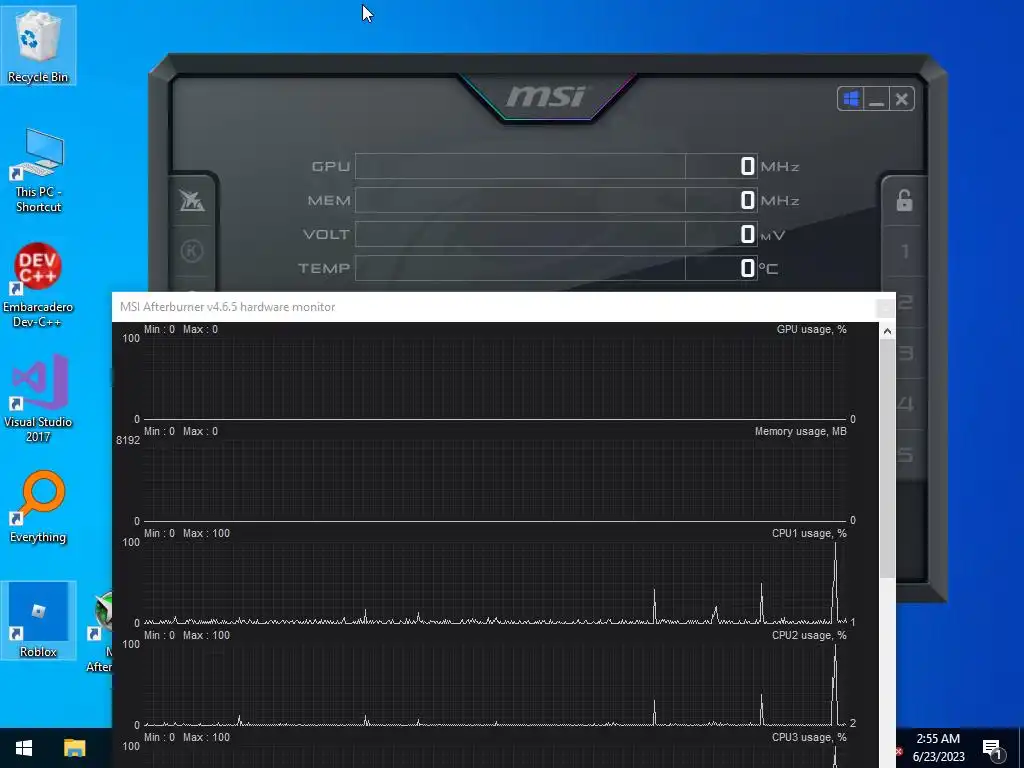This screenshot has height=768, width=1024.
Task: Click the GPU clock MHz readout bar
Action: (556, 166)
